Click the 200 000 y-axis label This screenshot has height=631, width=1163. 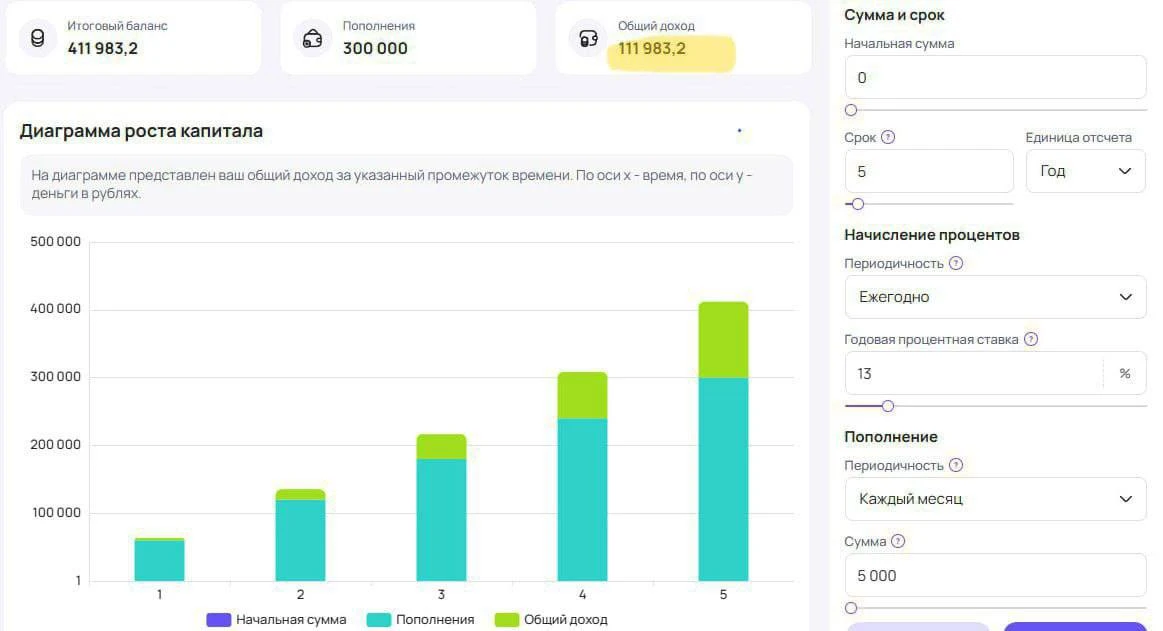click(x=56, y=445)
